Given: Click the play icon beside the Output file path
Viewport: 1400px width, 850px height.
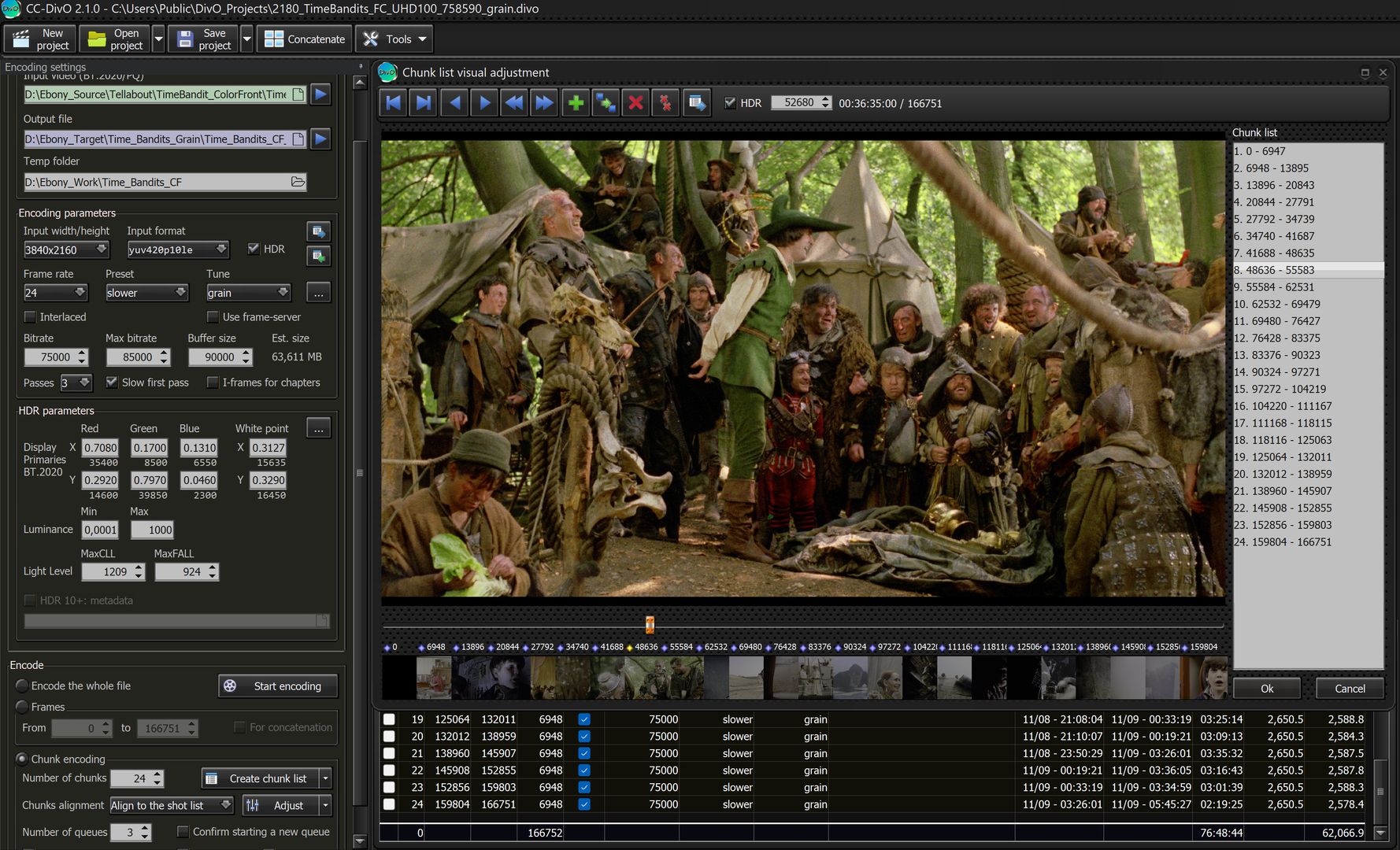Looking at the screenshot, I should 320,139.
